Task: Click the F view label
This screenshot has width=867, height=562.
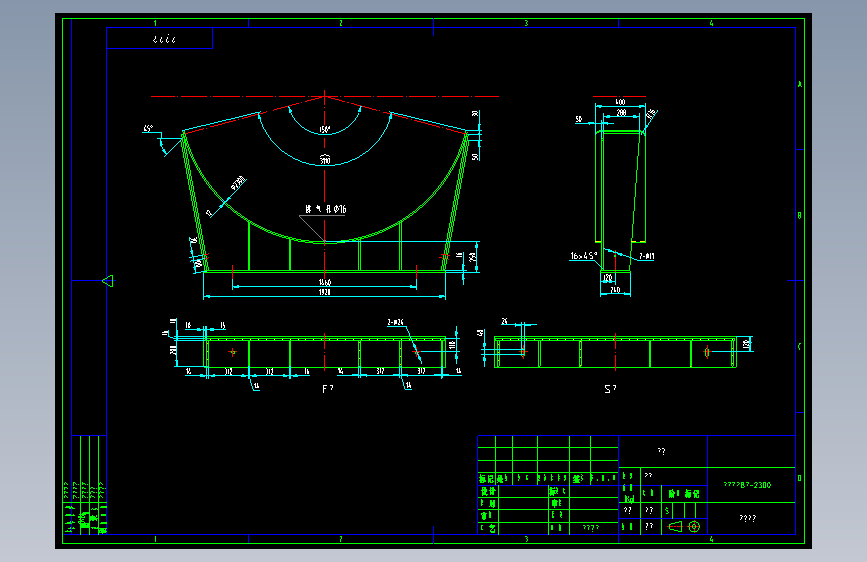Action: pos(327,389)
